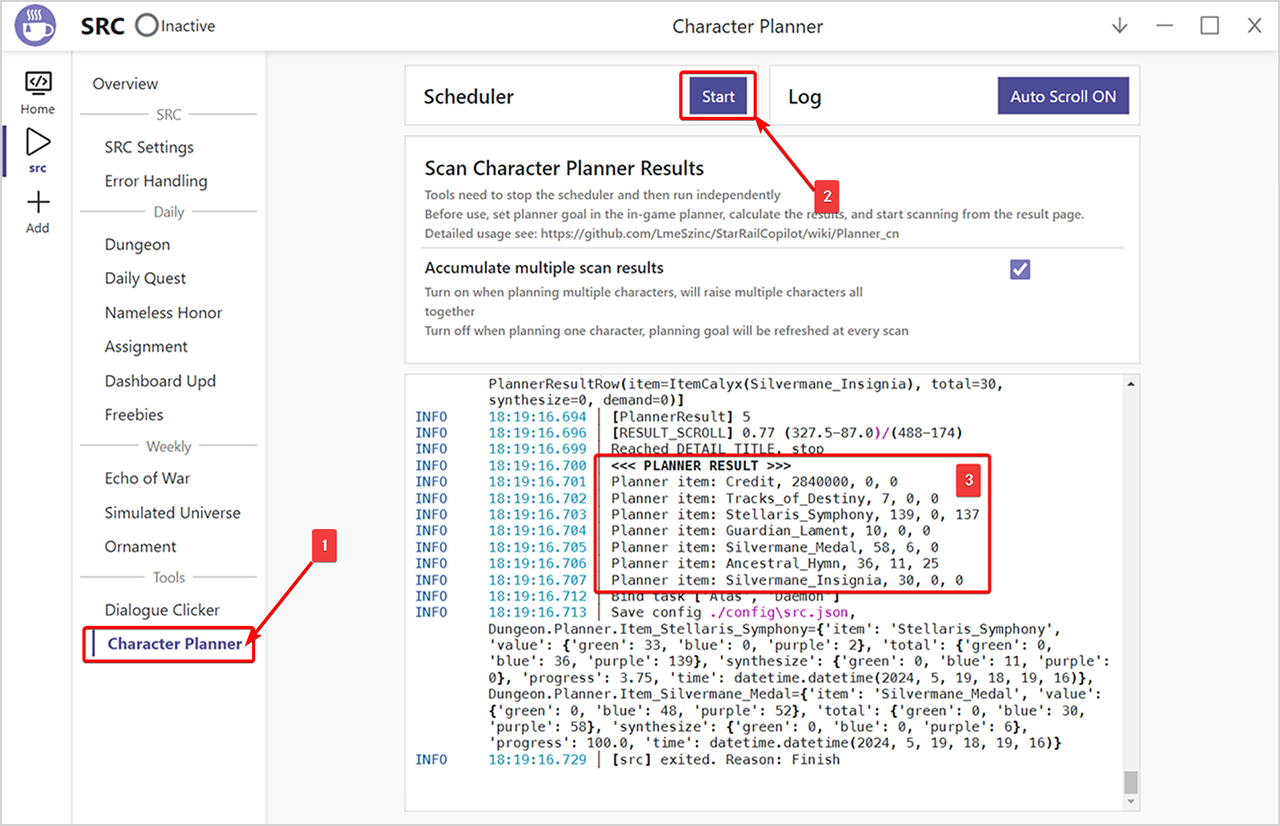This screenshot has height=826, width=1280.
Task: Go to Error Handling settings
Action: 156,181
